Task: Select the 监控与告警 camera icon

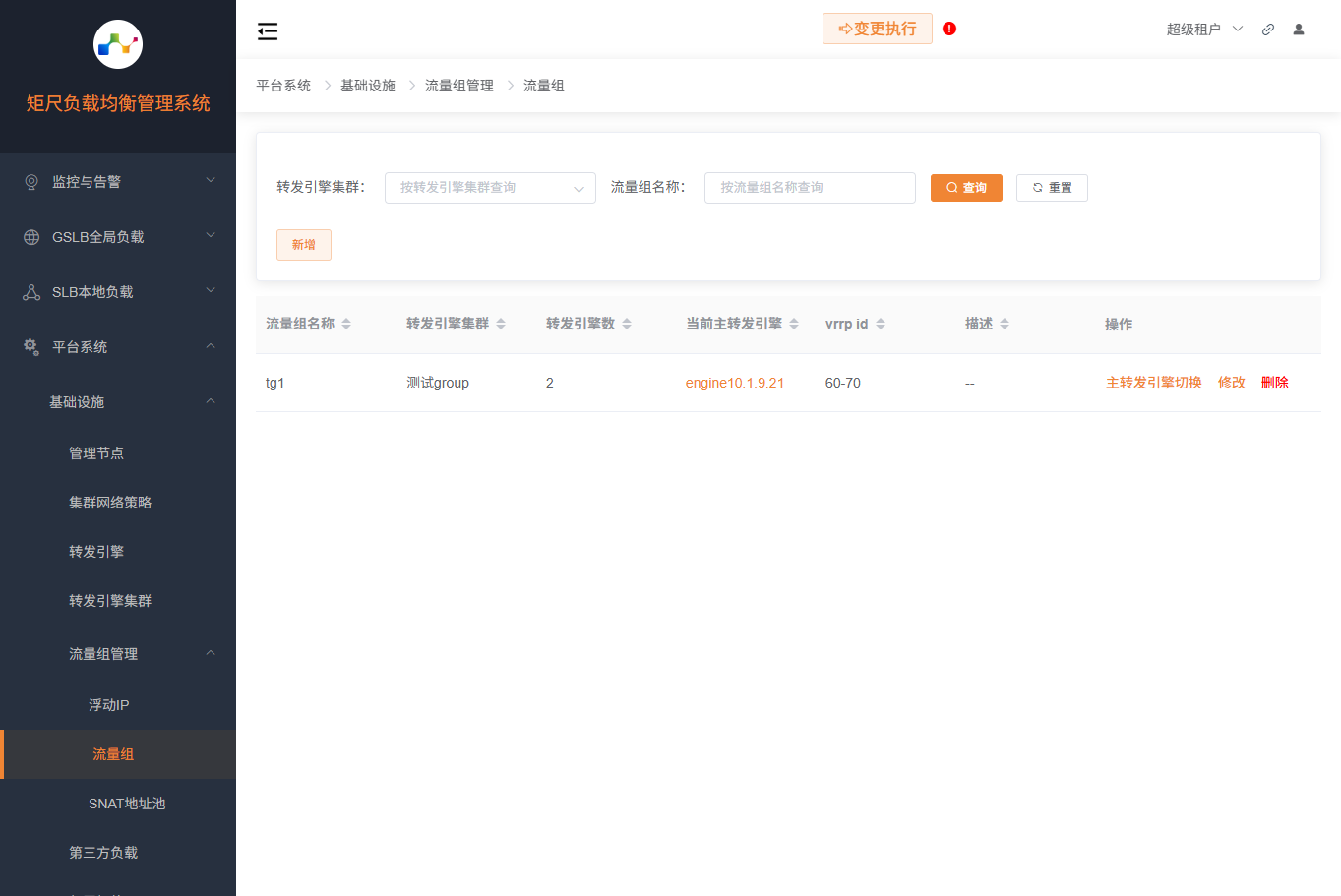Action: point(32,180)
